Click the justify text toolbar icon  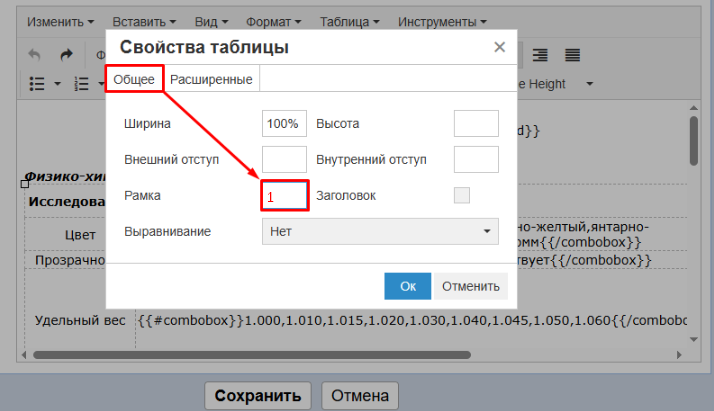tap(573, 55)
